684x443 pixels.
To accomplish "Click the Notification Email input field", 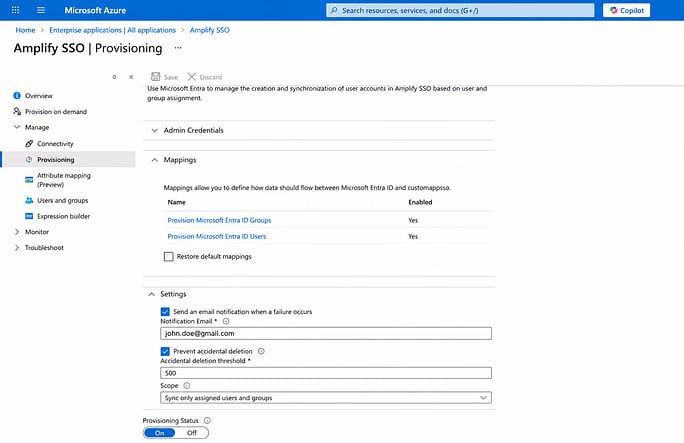I will [326, 334].
